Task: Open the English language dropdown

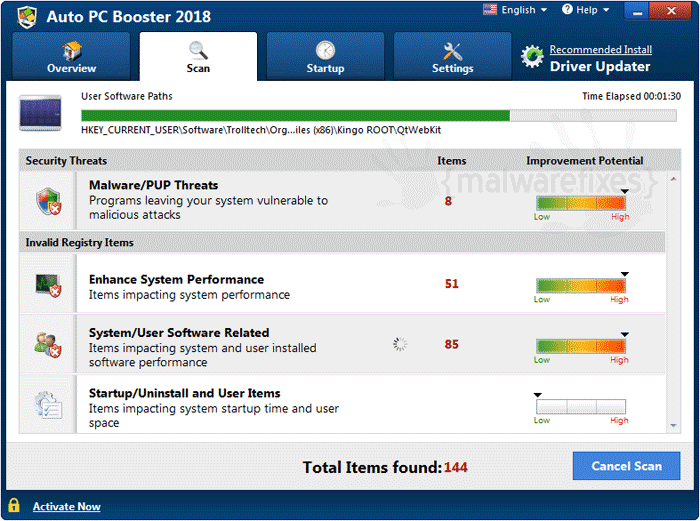Action: pos(524,10)
